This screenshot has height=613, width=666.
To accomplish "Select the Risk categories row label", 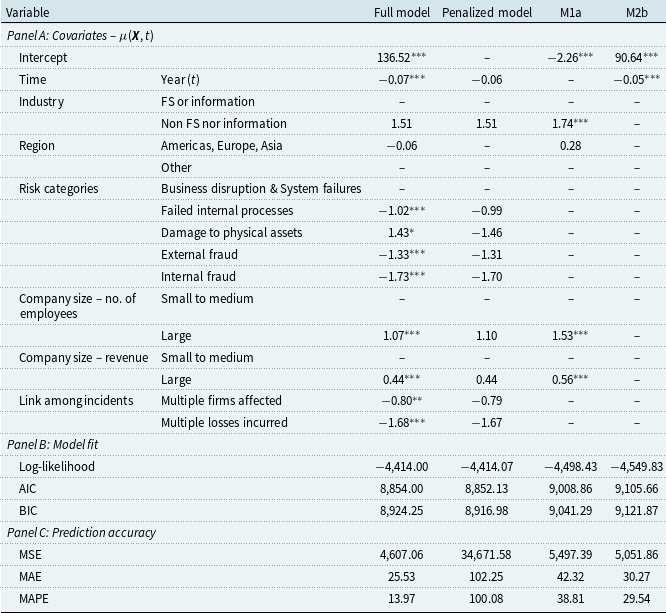I will [x=58, y=189].
